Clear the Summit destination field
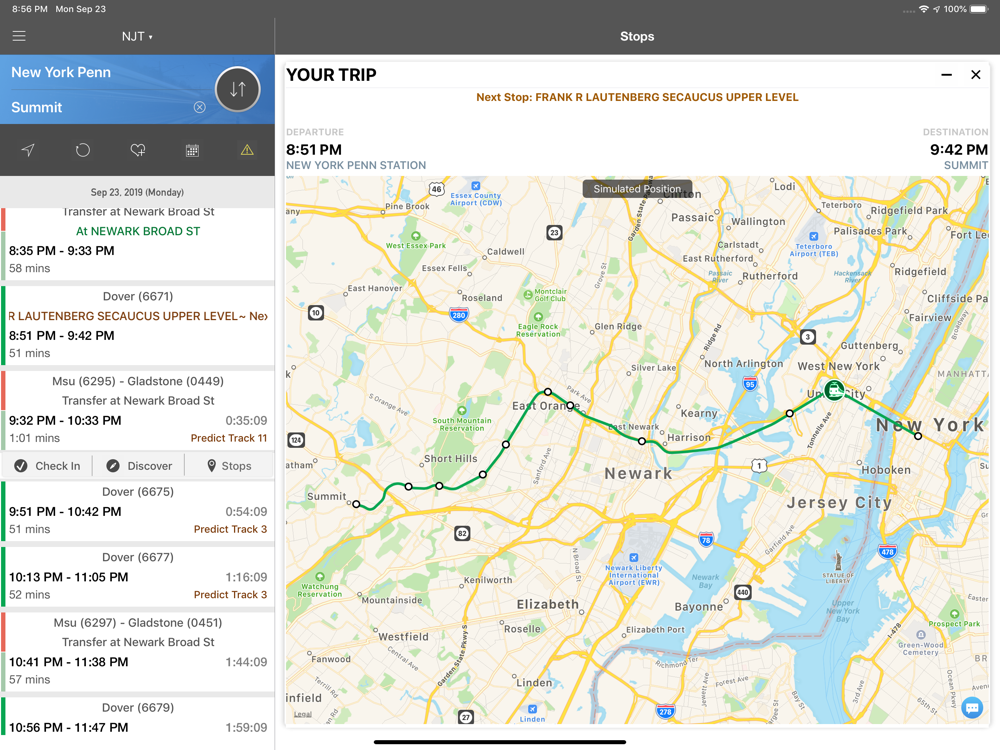The image size is (1000, 750). (x=200, y=107)
